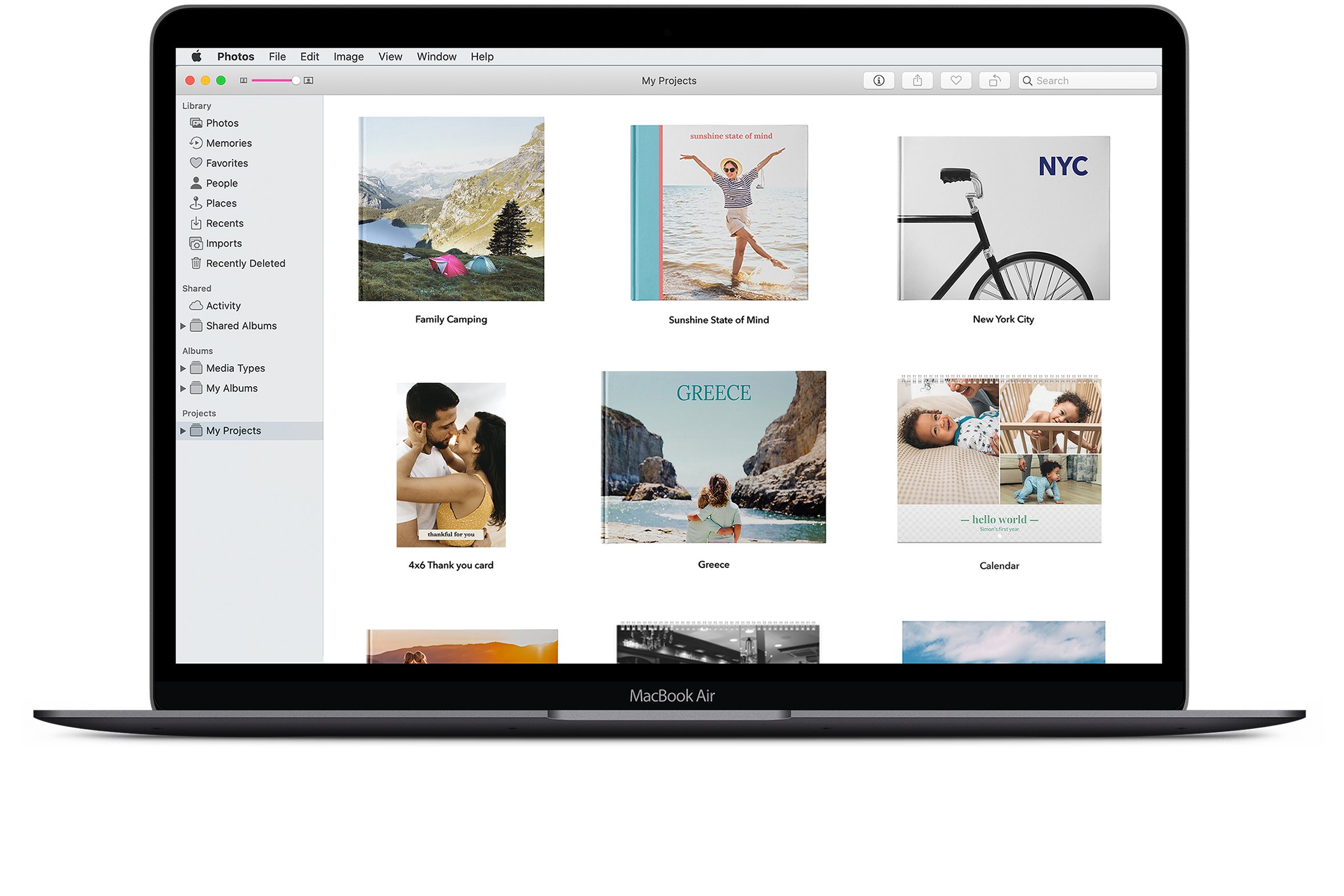Image resolution: width=1344 pixels, height=896 pixels.
Task: Open the Help menu
Action: pos(482,56)
